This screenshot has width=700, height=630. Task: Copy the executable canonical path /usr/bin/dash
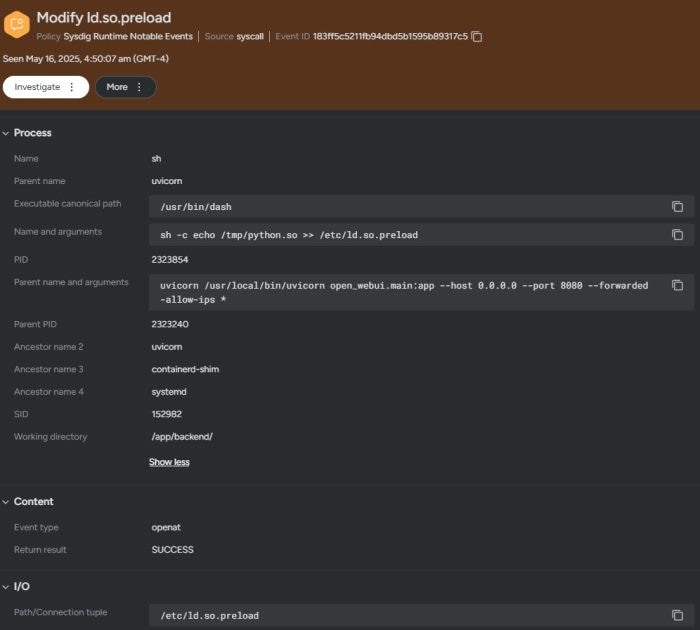[677, 207]
